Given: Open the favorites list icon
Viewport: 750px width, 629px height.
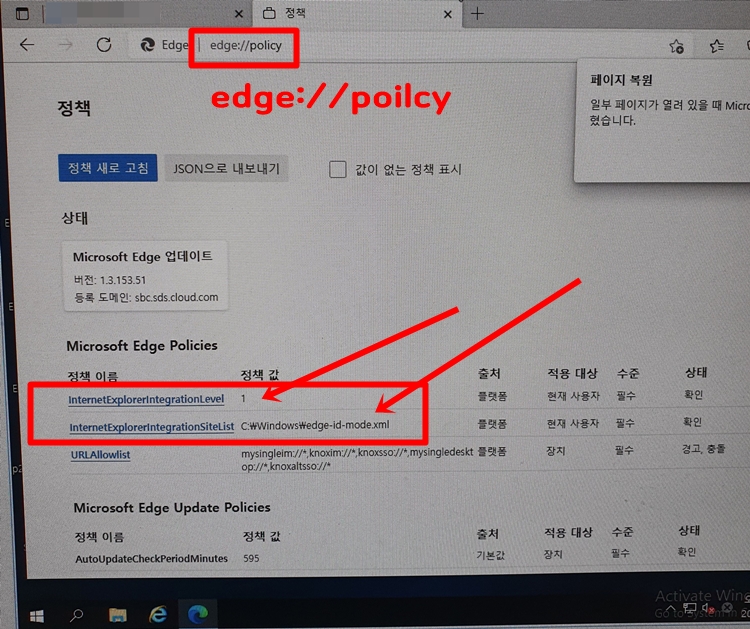Looking at the screenshot, I should pos(717,46).
